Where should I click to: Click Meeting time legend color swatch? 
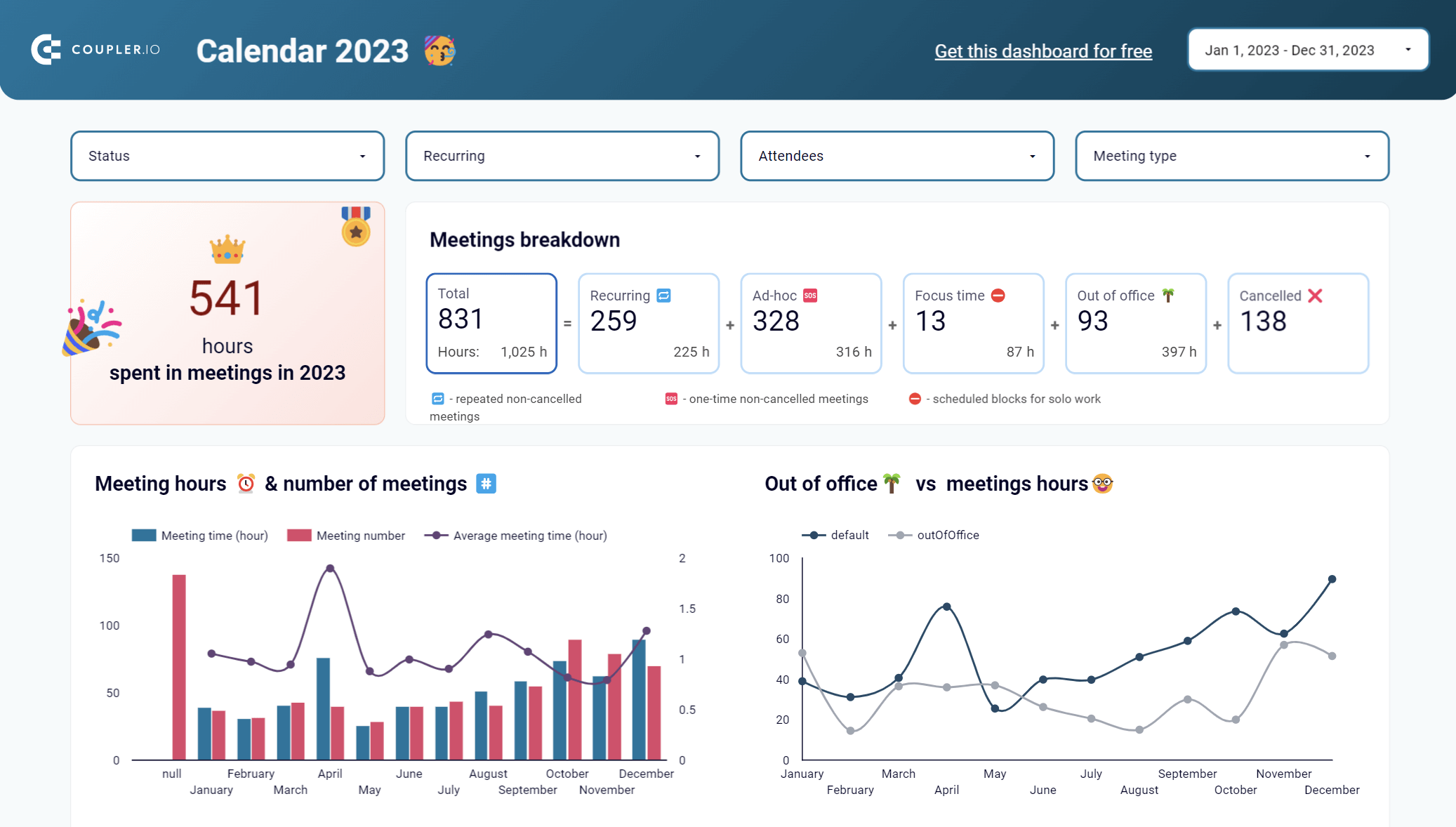144,536
